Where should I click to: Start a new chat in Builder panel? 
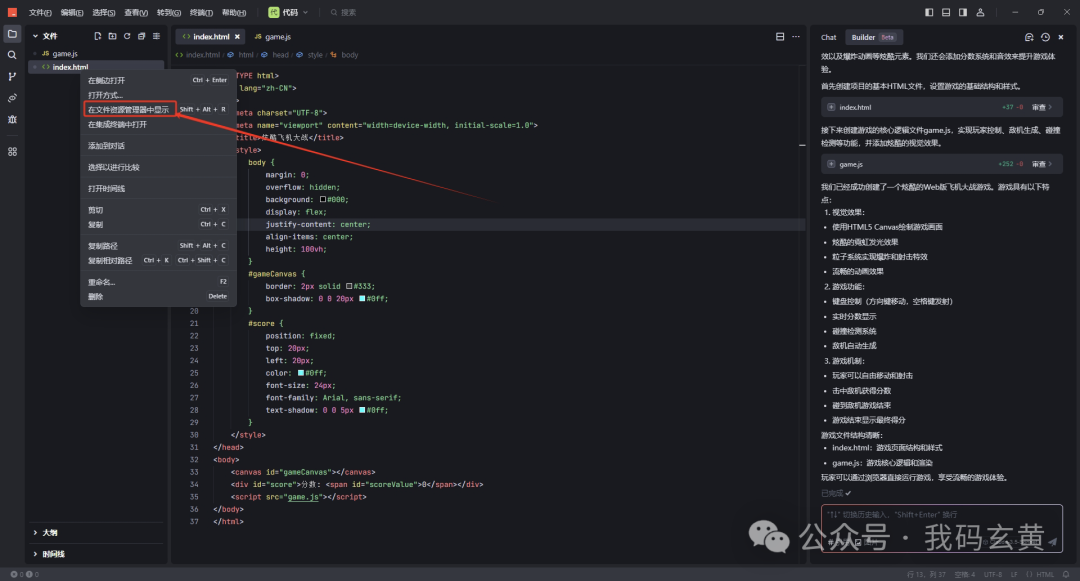point(1029,37)
